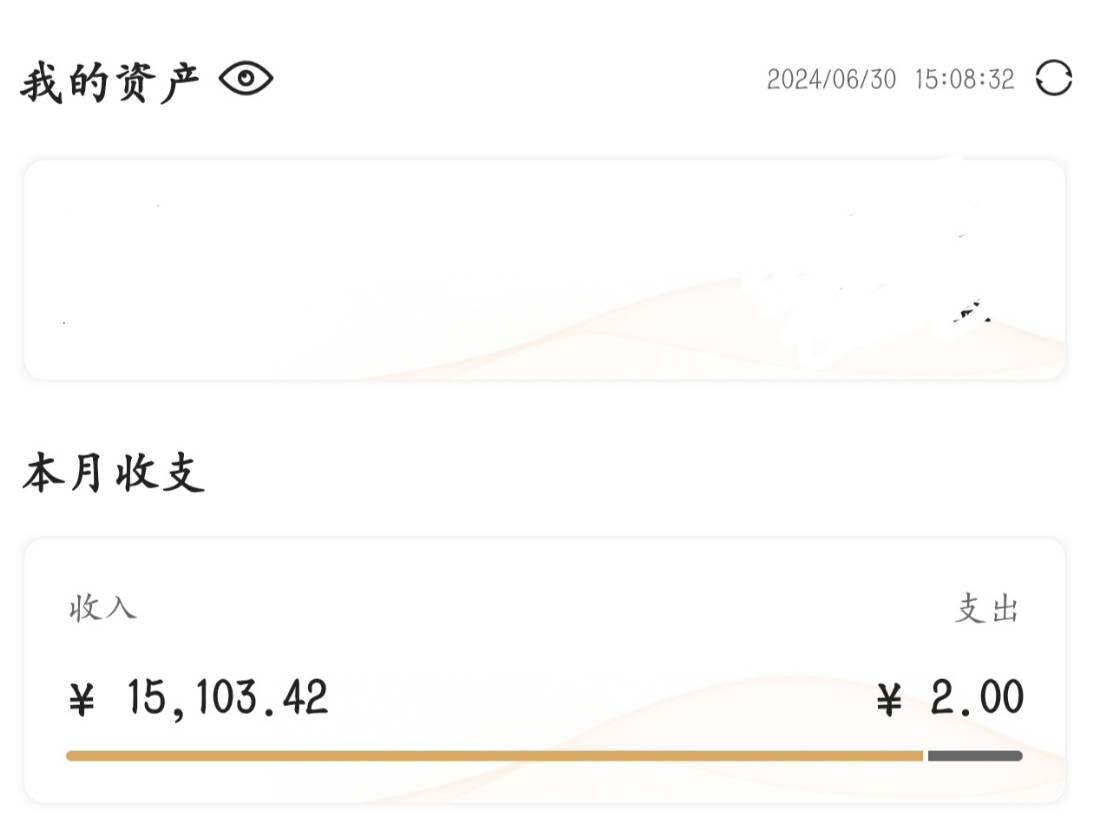Click empty center of monthly summary card

(545, 650)
